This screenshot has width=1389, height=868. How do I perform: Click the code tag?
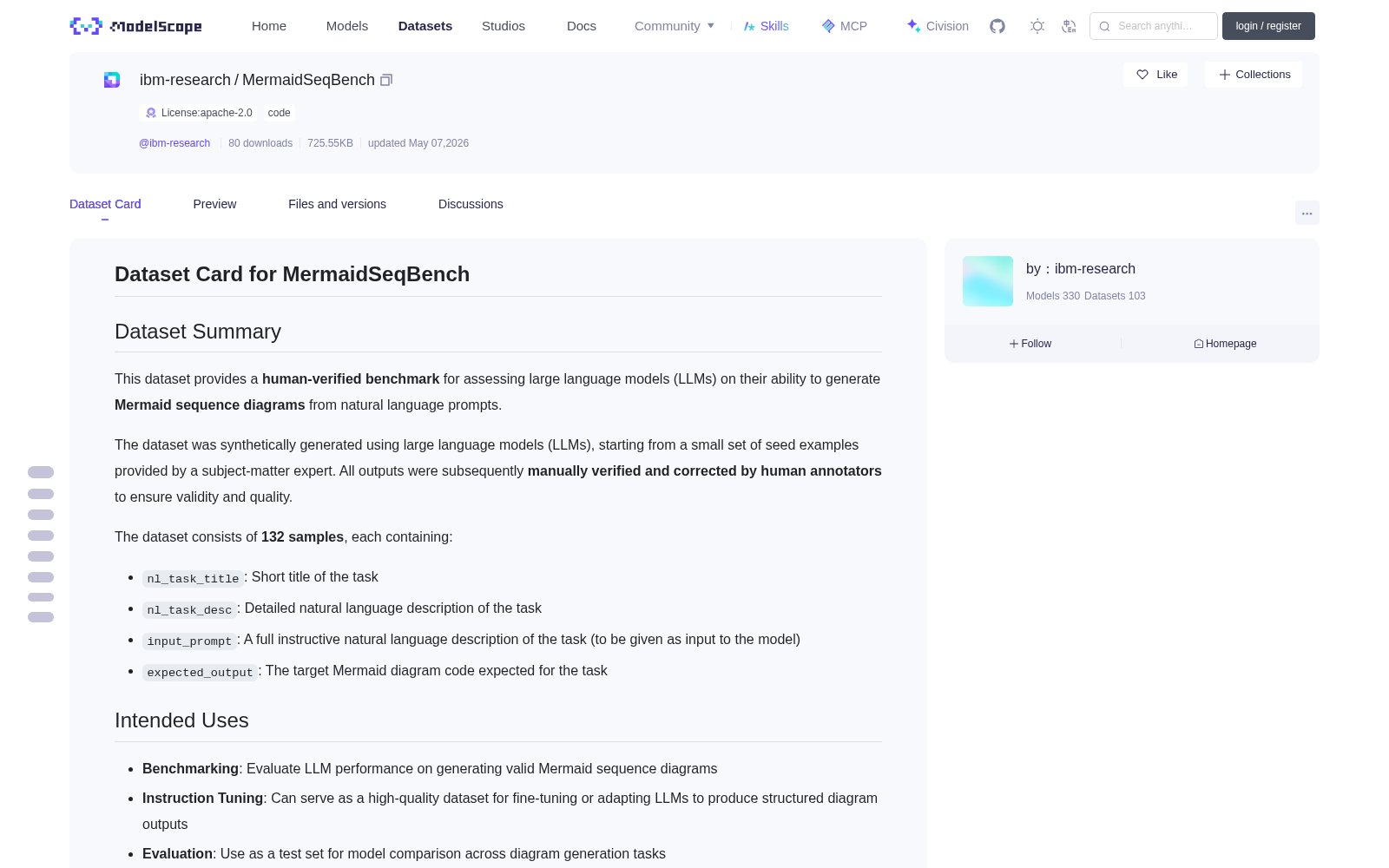279,113
